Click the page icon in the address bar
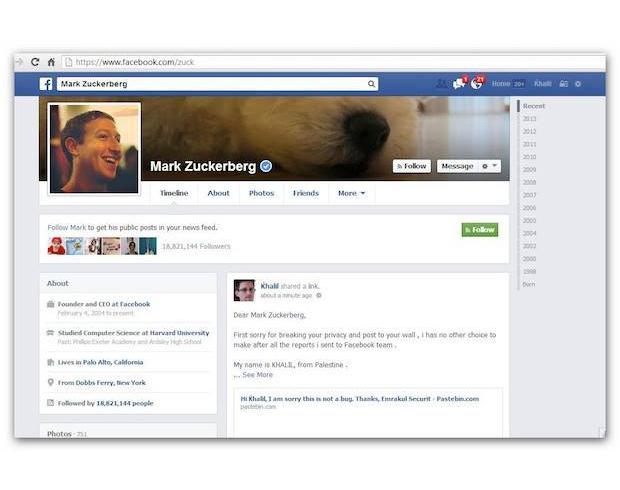This screenshot has height=490, width=620. (x=69, y=62)
